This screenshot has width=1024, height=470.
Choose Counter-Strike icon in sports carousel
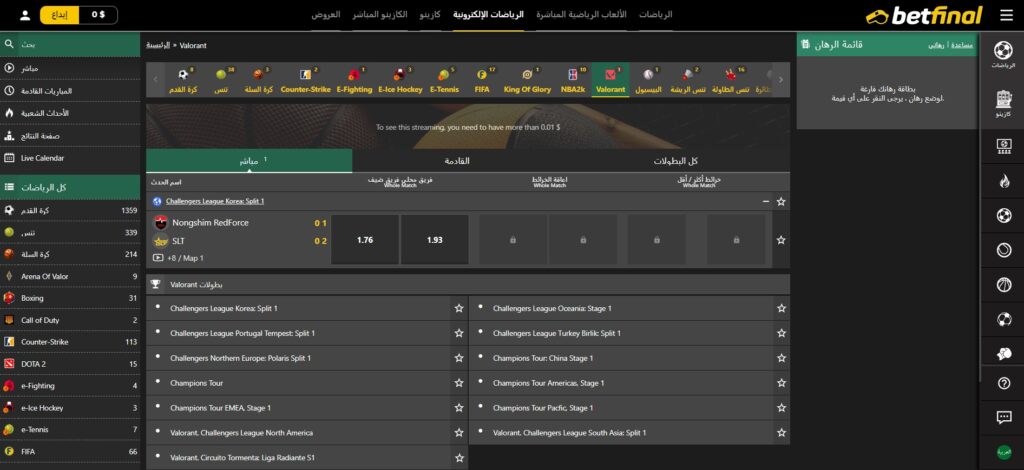(306, 80)
